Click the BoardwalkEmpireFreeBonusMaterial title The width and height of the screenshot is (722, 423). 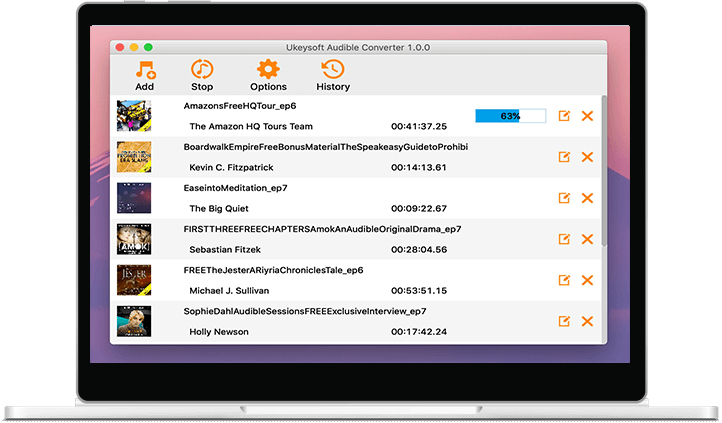click(326, 147)
